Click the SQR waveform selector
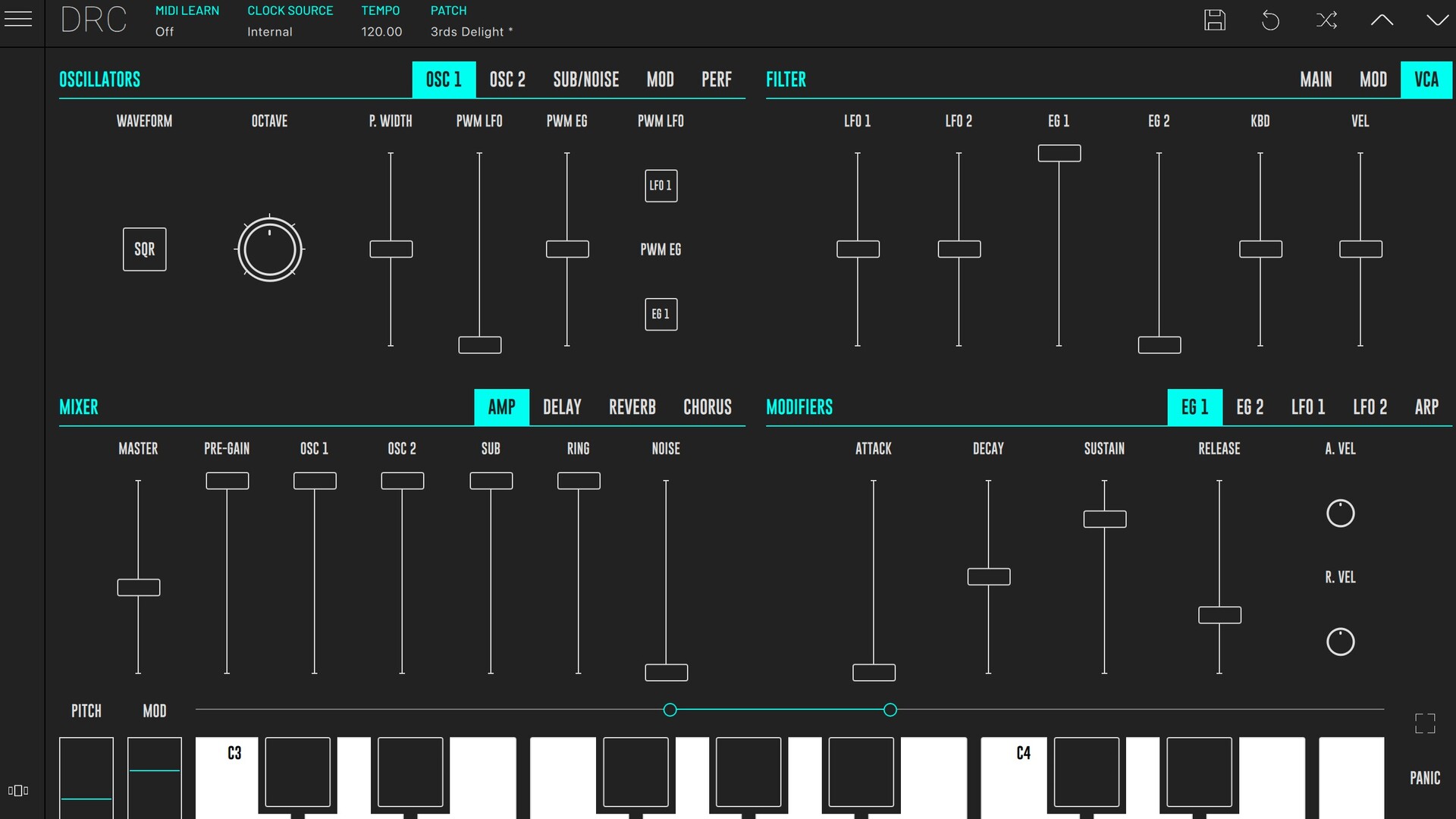The width and height of the screenshot is (1456, 819). coord(144,249)
